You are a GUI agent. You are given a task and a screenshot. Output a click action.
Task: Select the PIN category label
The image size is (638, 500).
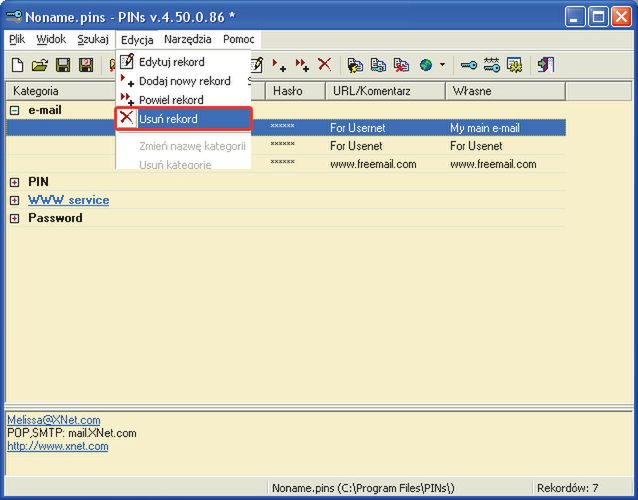38,181
